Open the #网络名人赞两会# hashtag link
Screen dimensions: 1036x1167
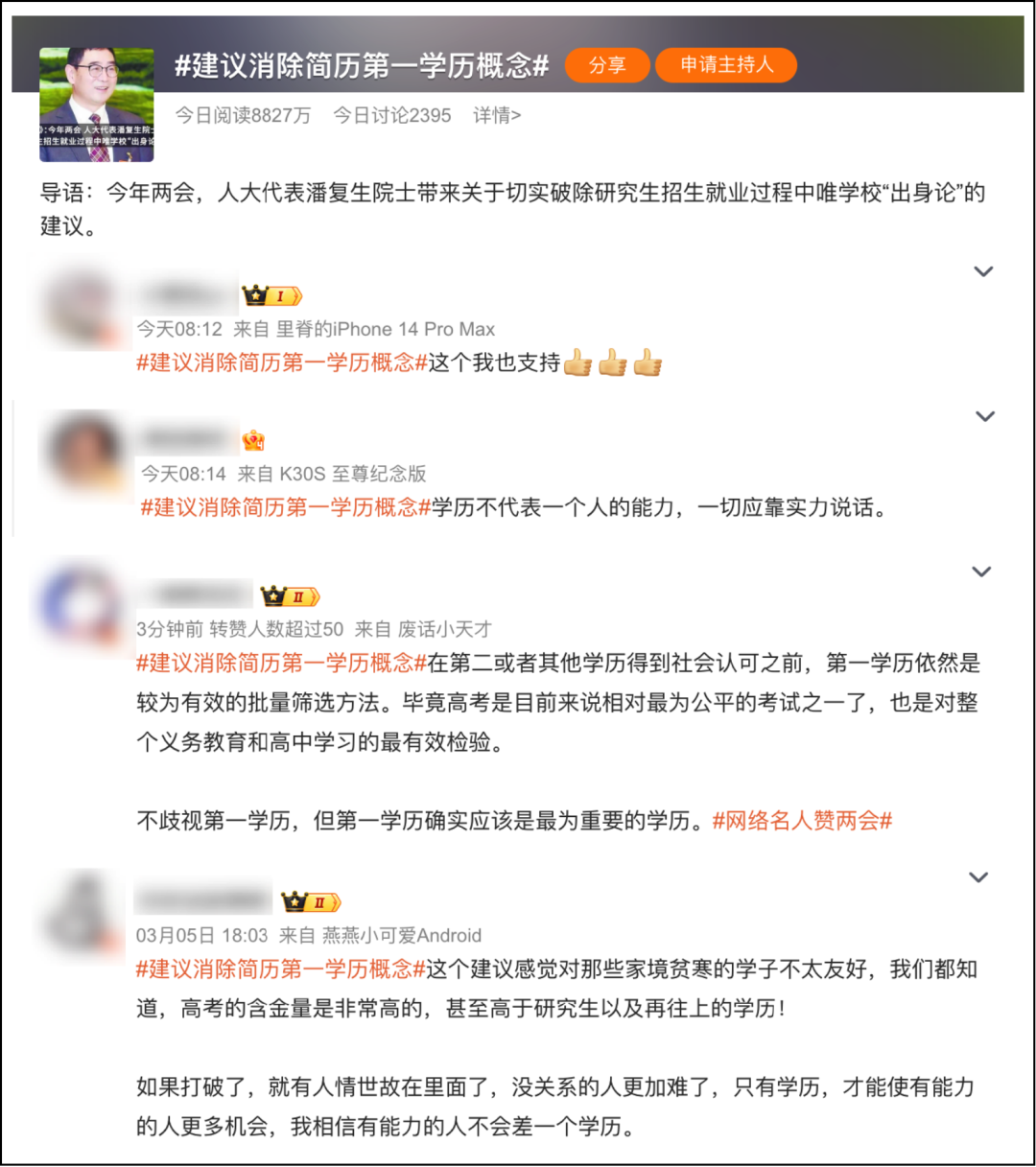802,821
